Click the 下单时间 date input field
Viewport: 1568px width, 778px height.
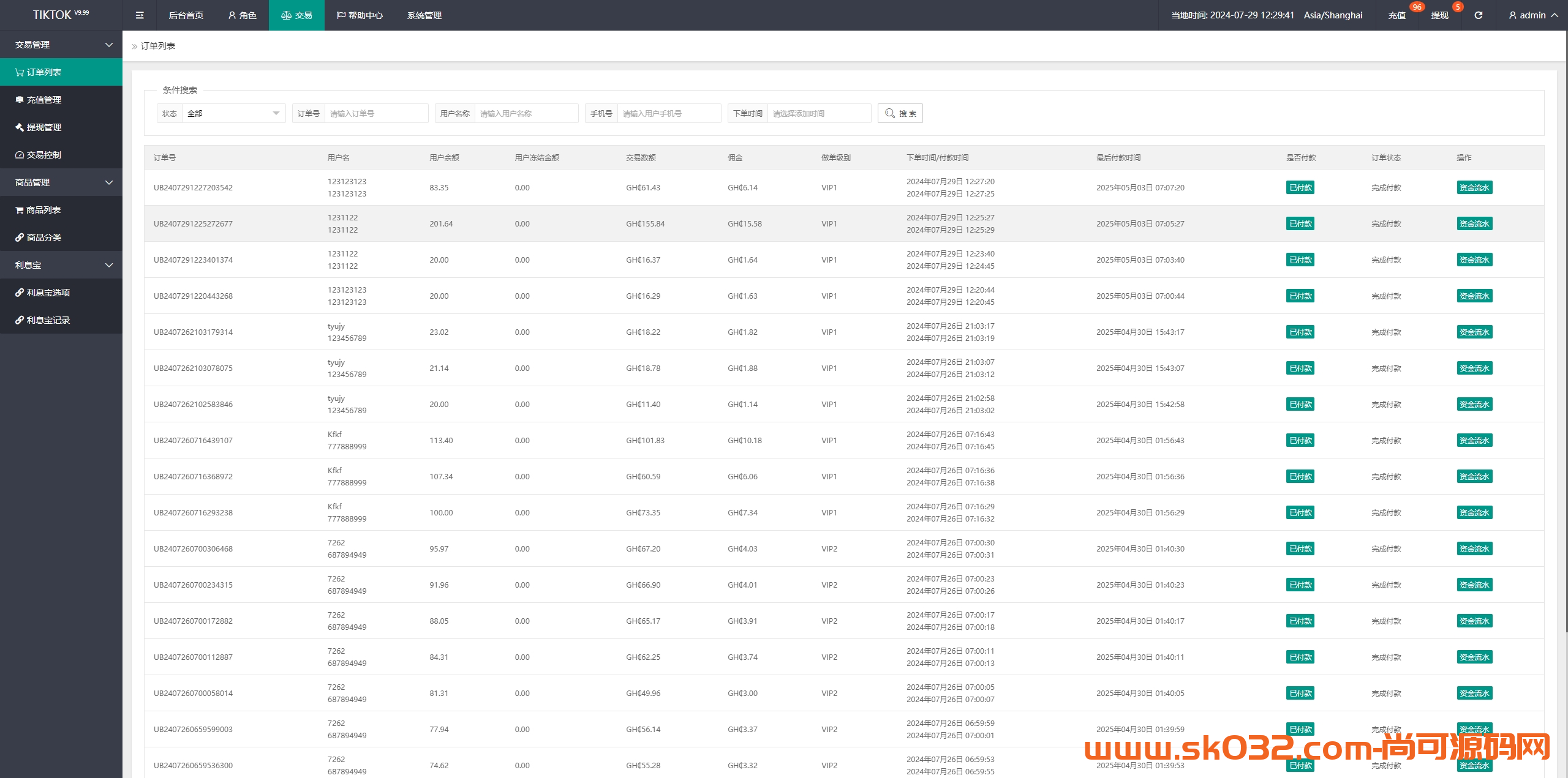pos(819,113)
